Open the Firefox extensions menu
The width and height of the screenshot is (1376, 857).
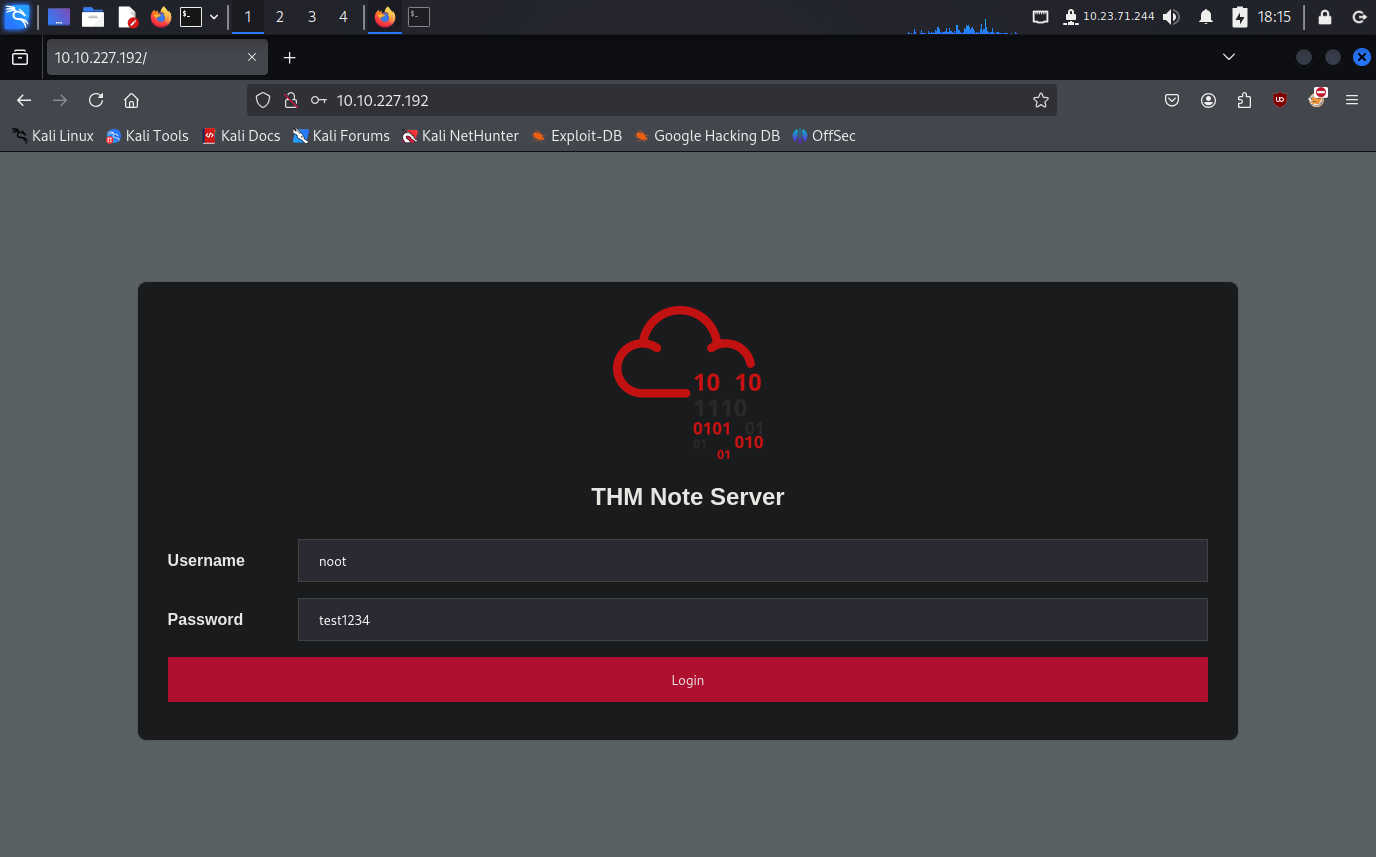tap(1244, 100)
